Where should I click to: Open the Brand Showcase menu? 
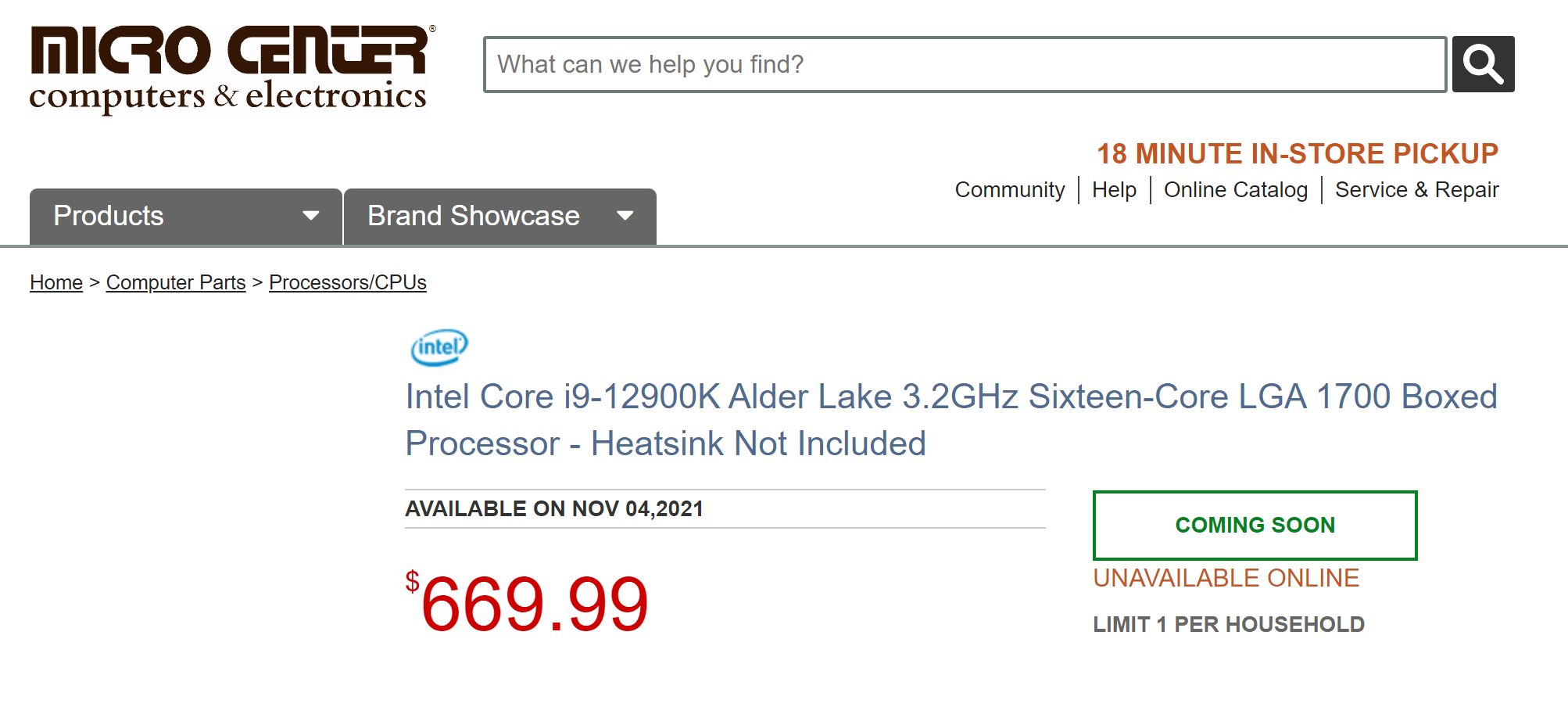(x=474, y=216)
